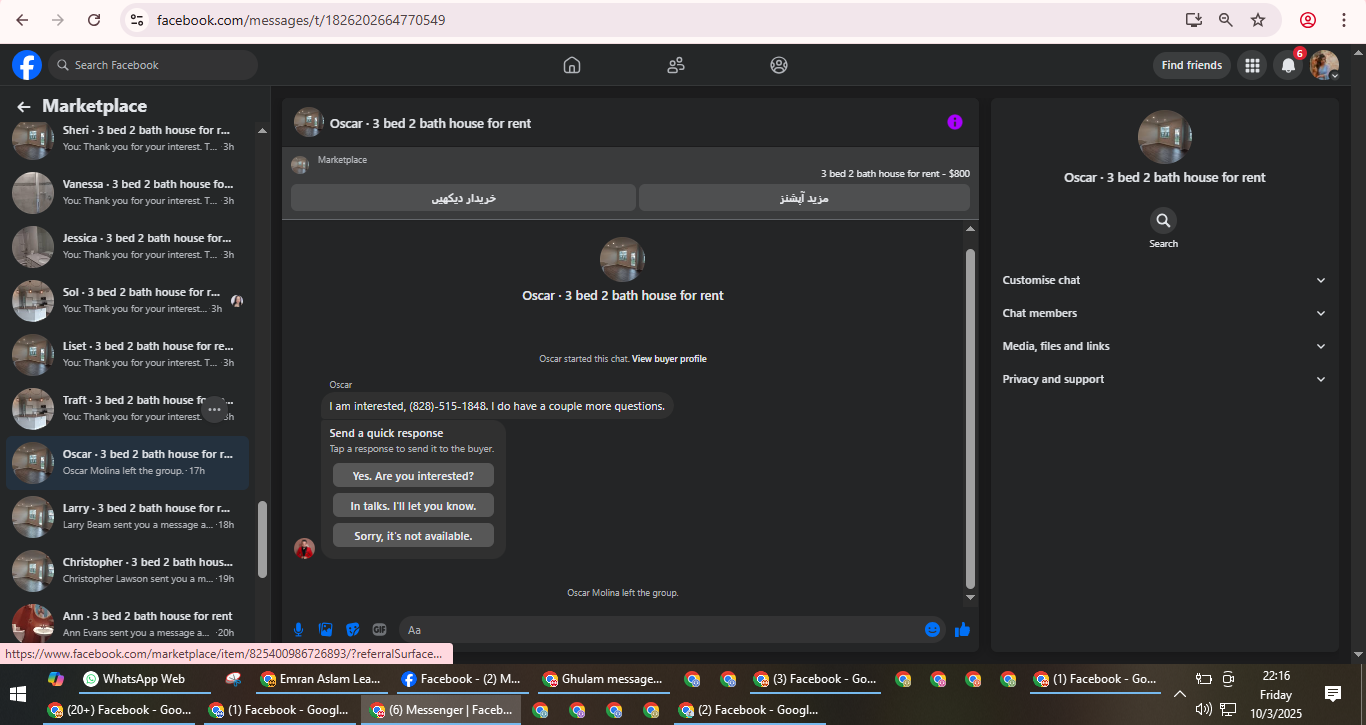Screen dimensions: 1366x725
Task: Open Windows notification center icon
Action: 1332,694
